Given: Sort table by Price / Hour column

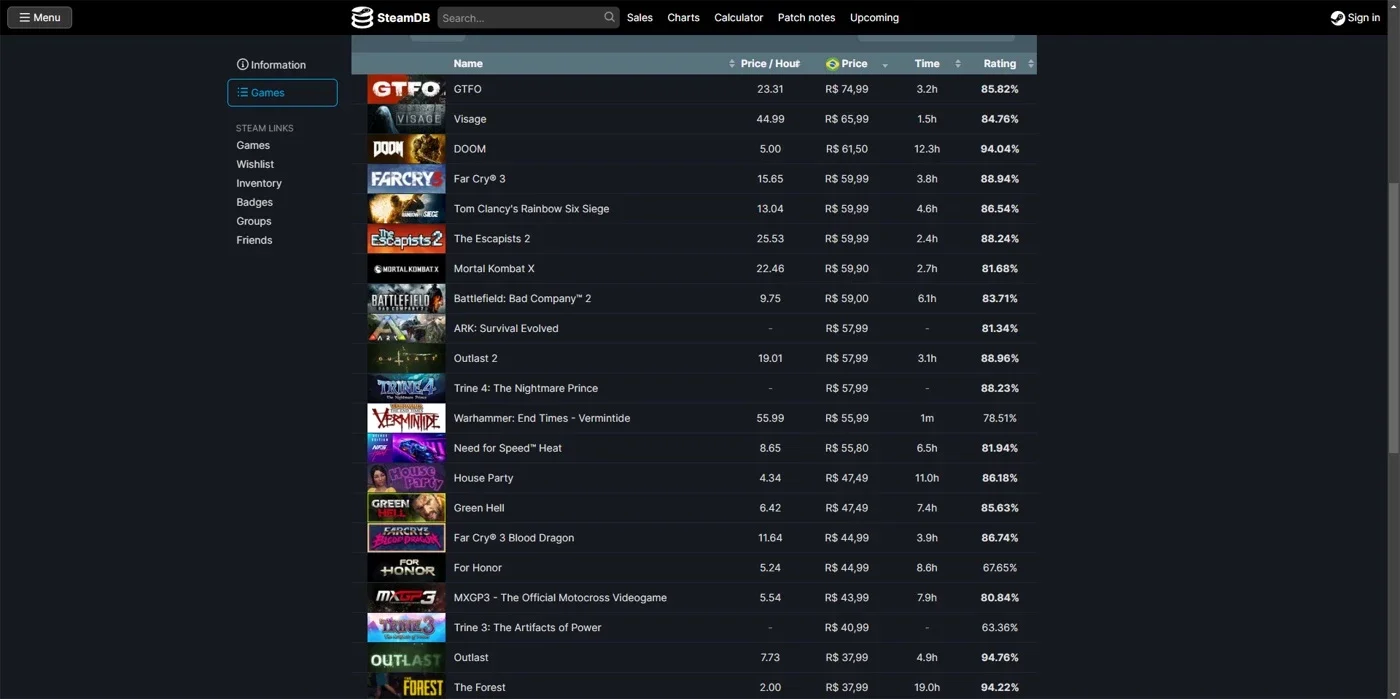Looking at the screenshot, I should coord(770,64).
